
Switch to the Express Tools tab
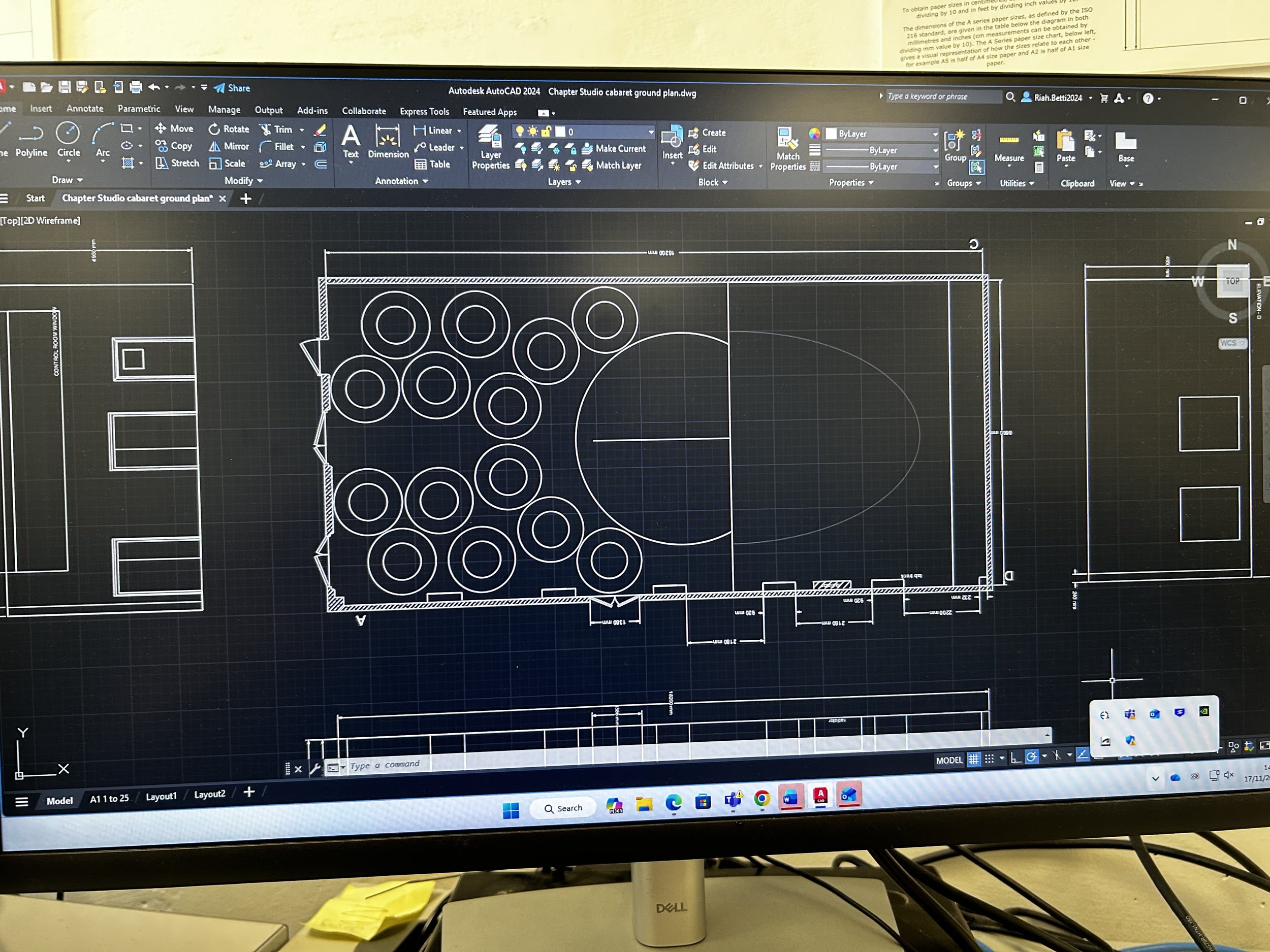[x=424, y=111]
